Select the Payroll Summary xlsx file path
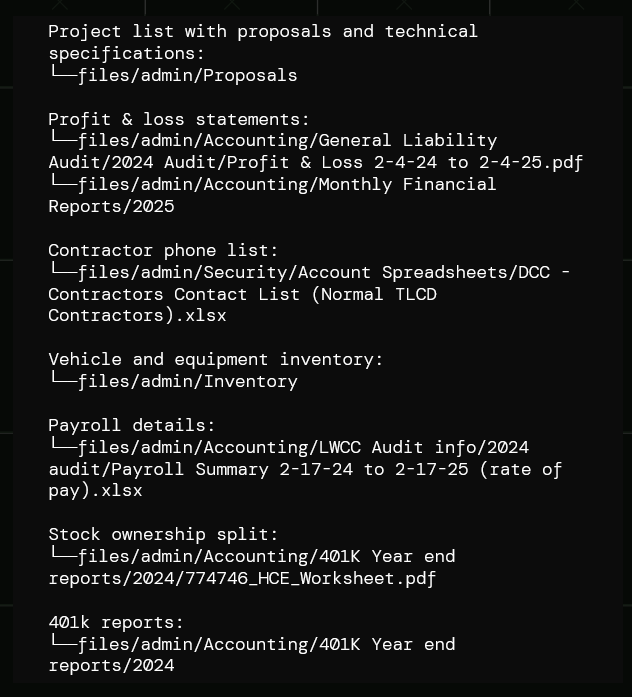 click(305, 469)
